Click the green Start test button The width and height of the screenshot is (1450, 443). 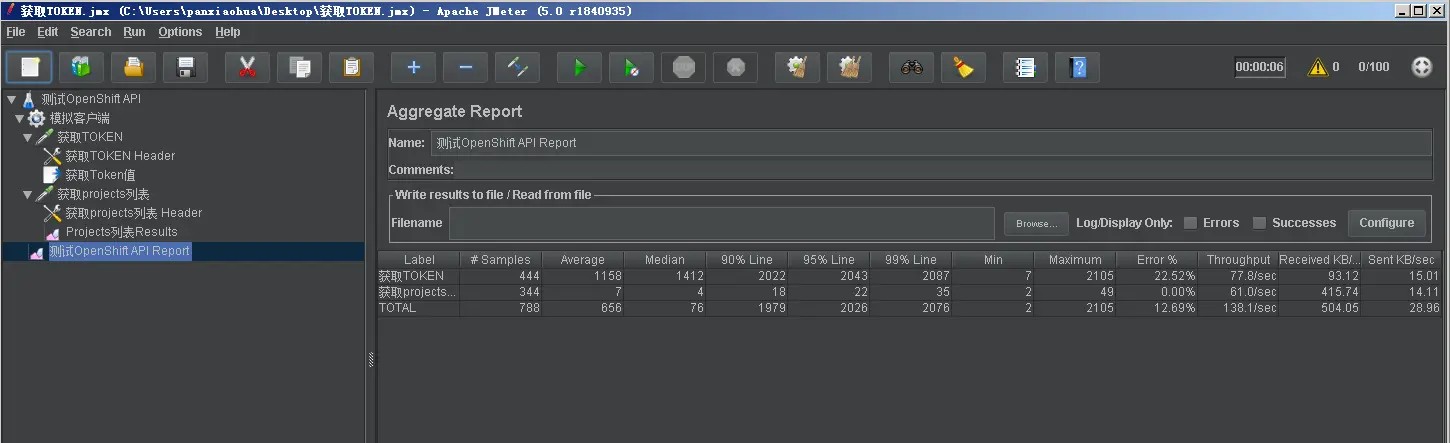[580, 68]
